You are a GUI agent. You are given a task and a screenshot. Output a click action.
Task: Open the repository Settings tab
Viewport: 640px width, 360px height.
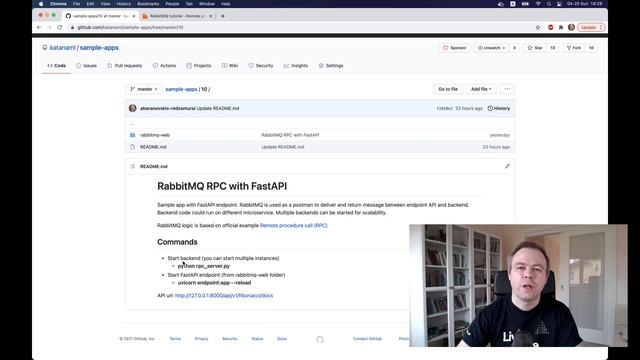pyautogui.click(x=331, y=66)
